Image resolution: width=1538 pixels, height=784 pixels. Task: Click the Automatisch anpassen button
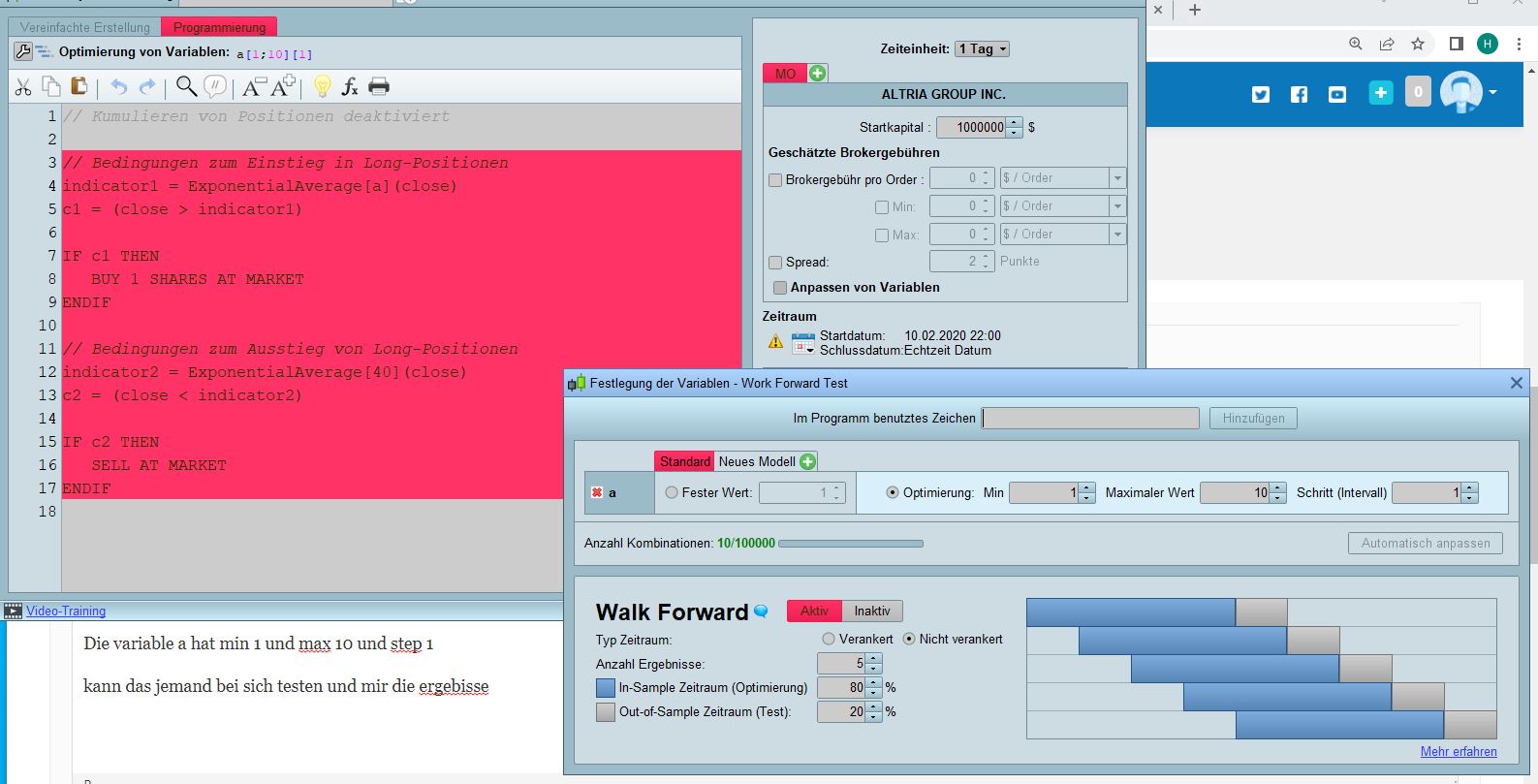point(1426,544)
